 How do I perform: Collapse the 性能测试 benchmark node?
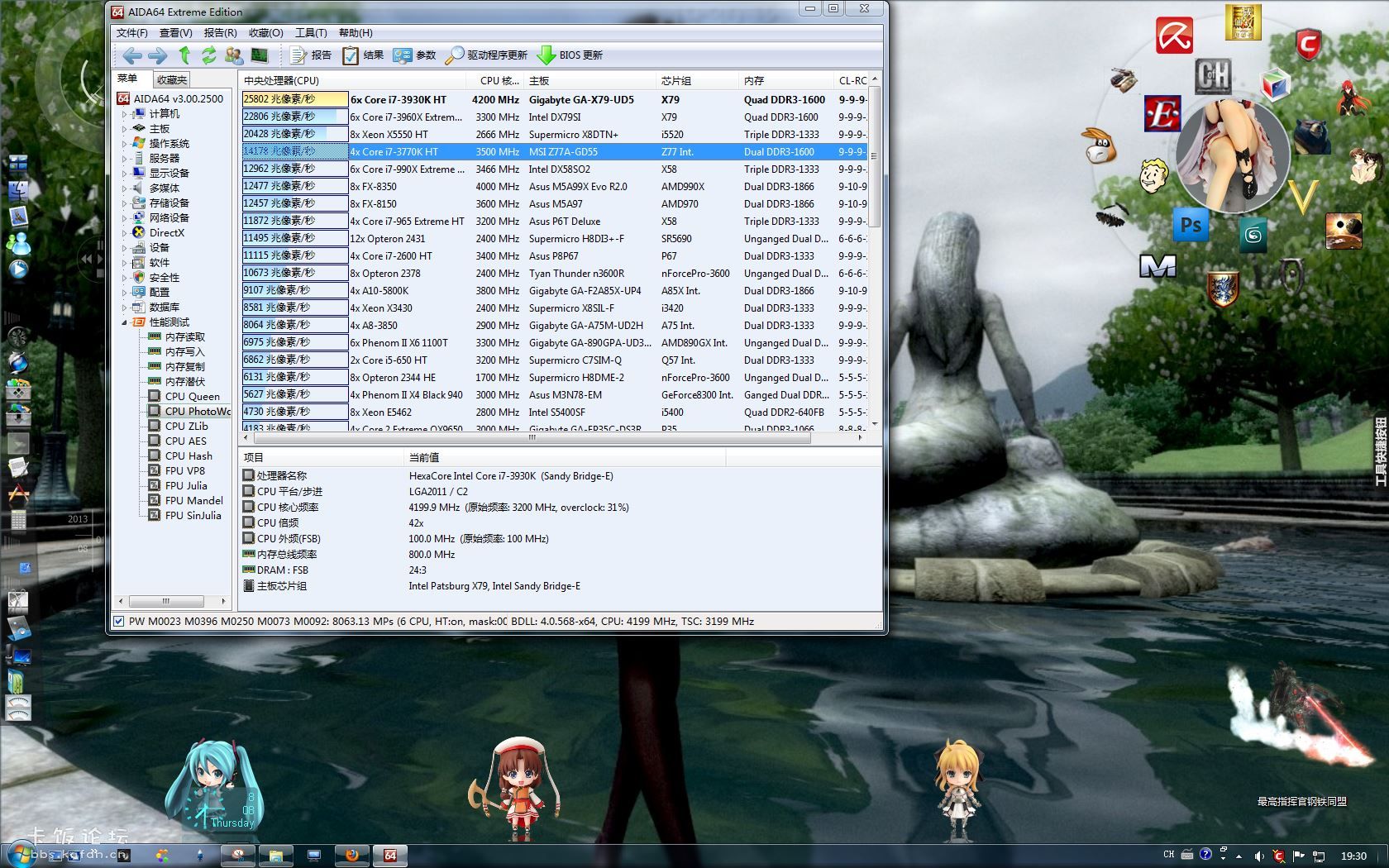[x=125, y=322]
